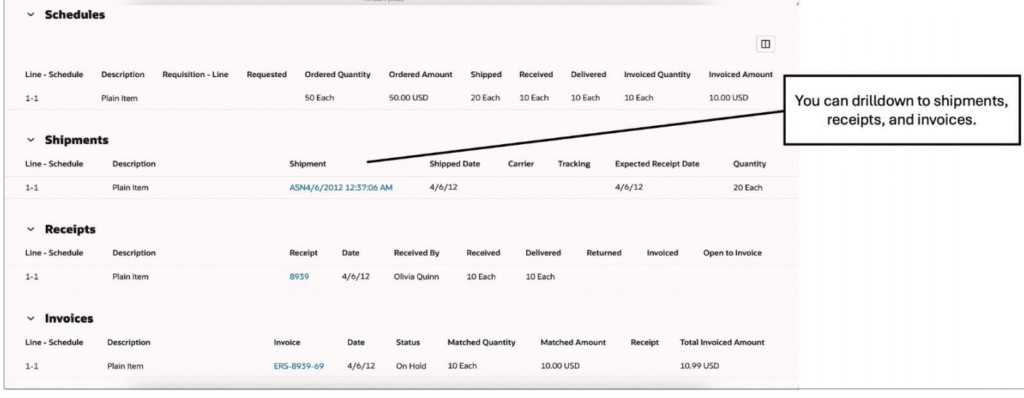
Task: Select the 50 Each ordered quantity cell
Action: (x=319, y=98)
